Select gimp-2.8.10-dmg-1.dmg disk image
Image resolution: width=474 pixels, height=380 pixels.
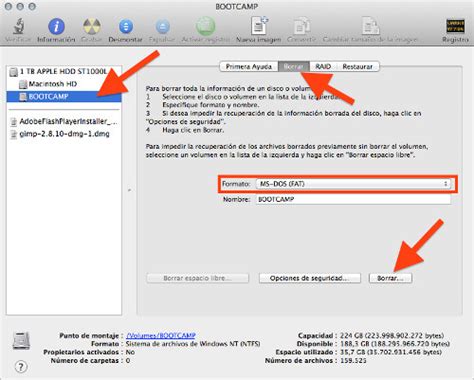(x=64, y=134)
